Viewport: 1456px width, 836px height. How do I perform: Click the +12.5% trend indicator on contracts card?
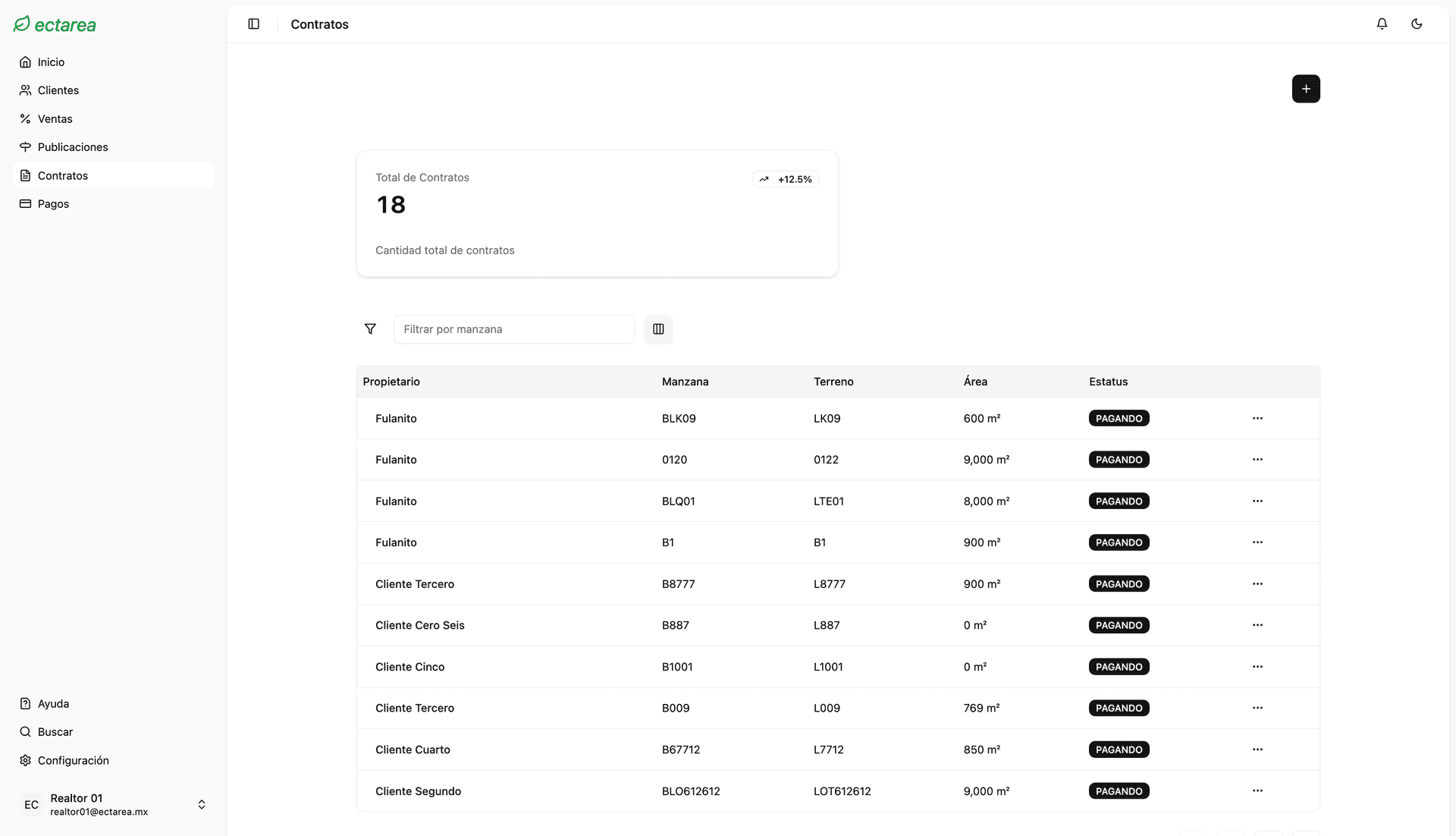(x=785, y=179)
